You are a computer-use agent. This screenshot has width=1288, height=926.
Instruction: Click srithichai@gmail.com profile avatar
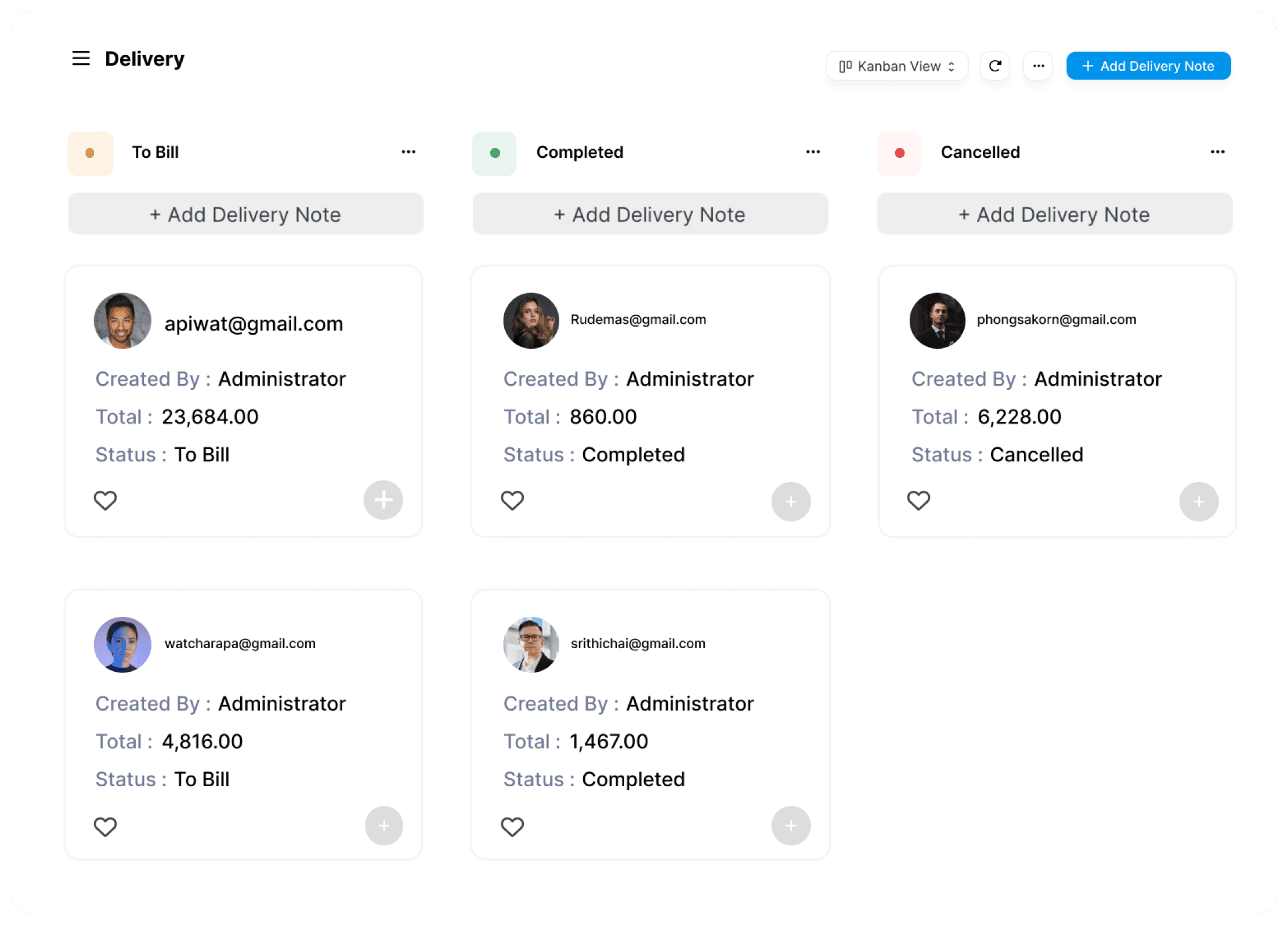531,645
